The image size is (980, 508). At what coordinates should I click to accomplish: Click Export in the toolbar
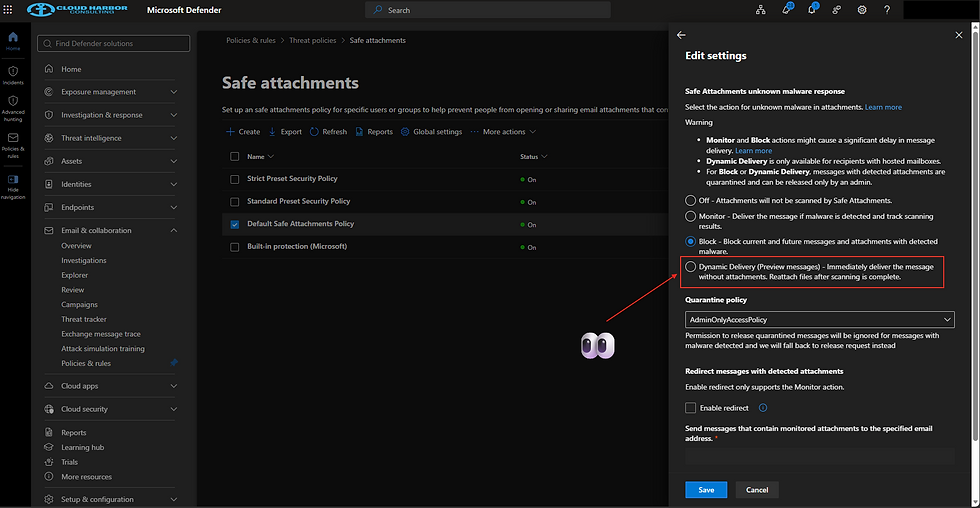[x=285, y=132]
